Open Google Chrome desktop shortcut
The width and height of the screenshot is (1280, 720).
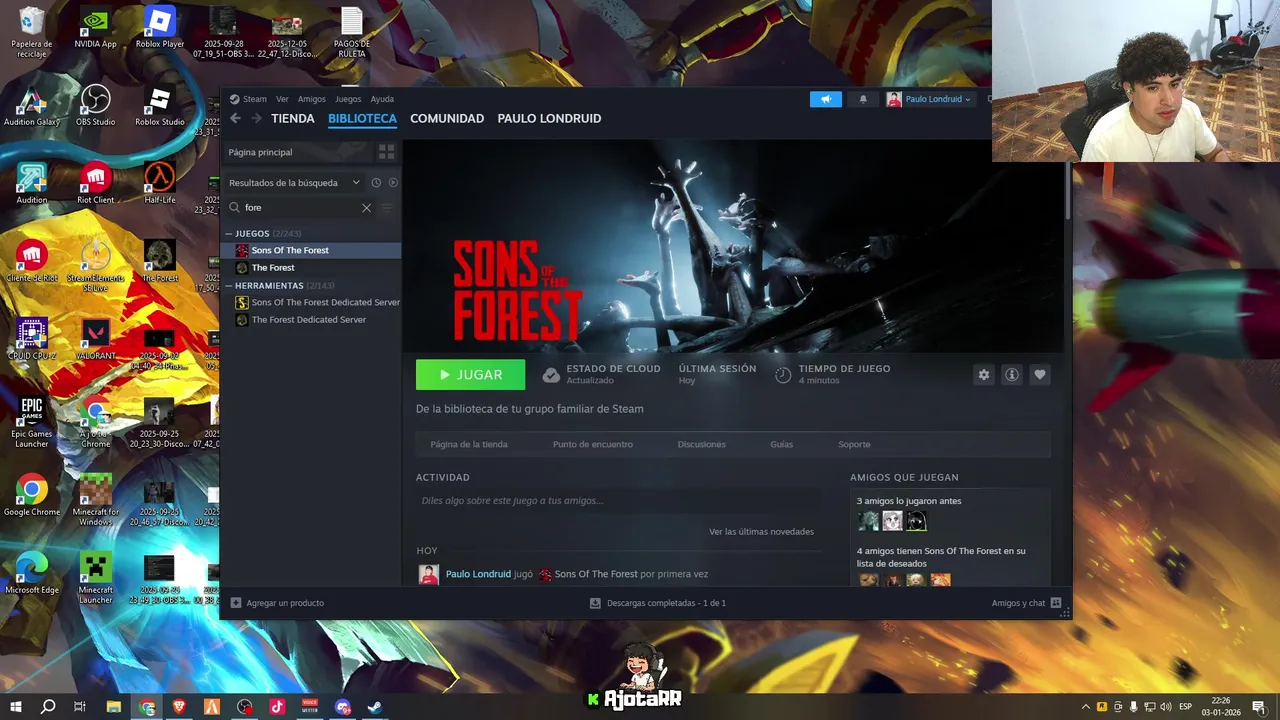pos(32,495)
